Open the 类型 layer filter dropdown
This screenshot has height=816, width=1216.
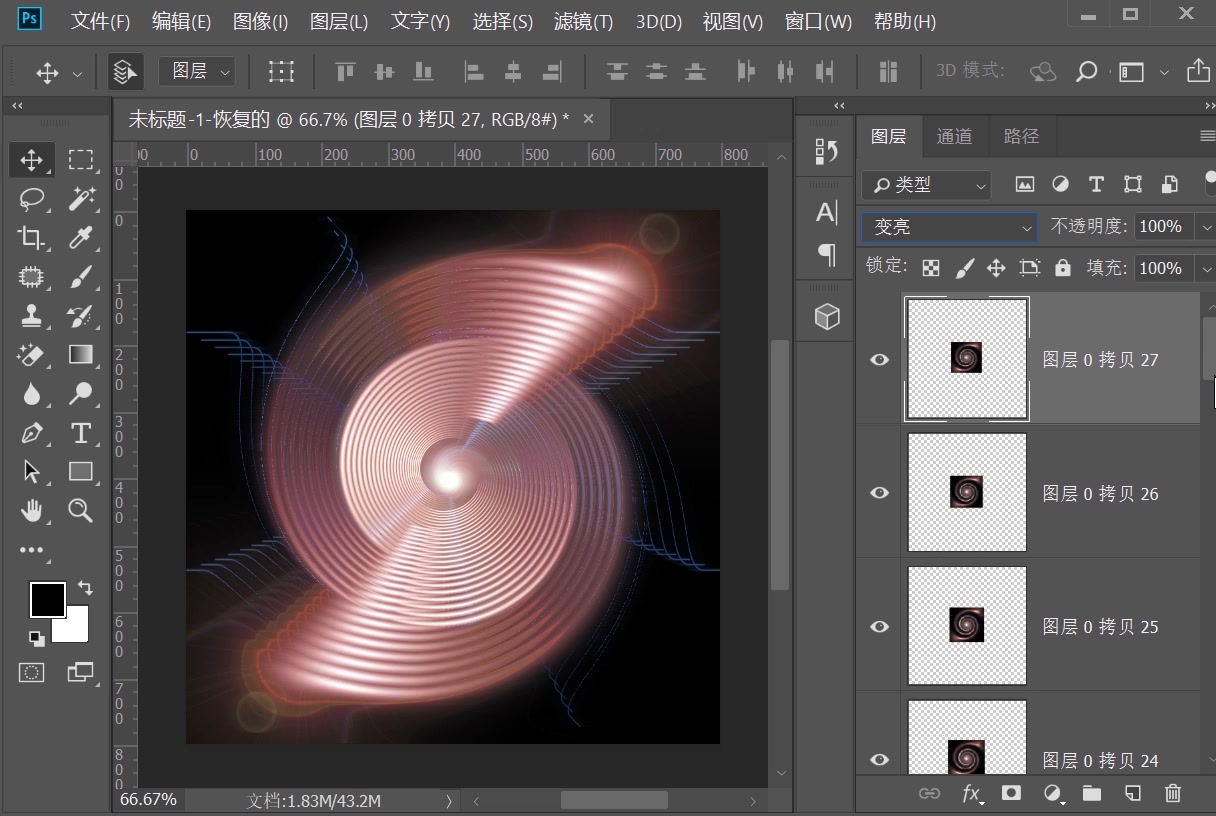click(926, 185)
